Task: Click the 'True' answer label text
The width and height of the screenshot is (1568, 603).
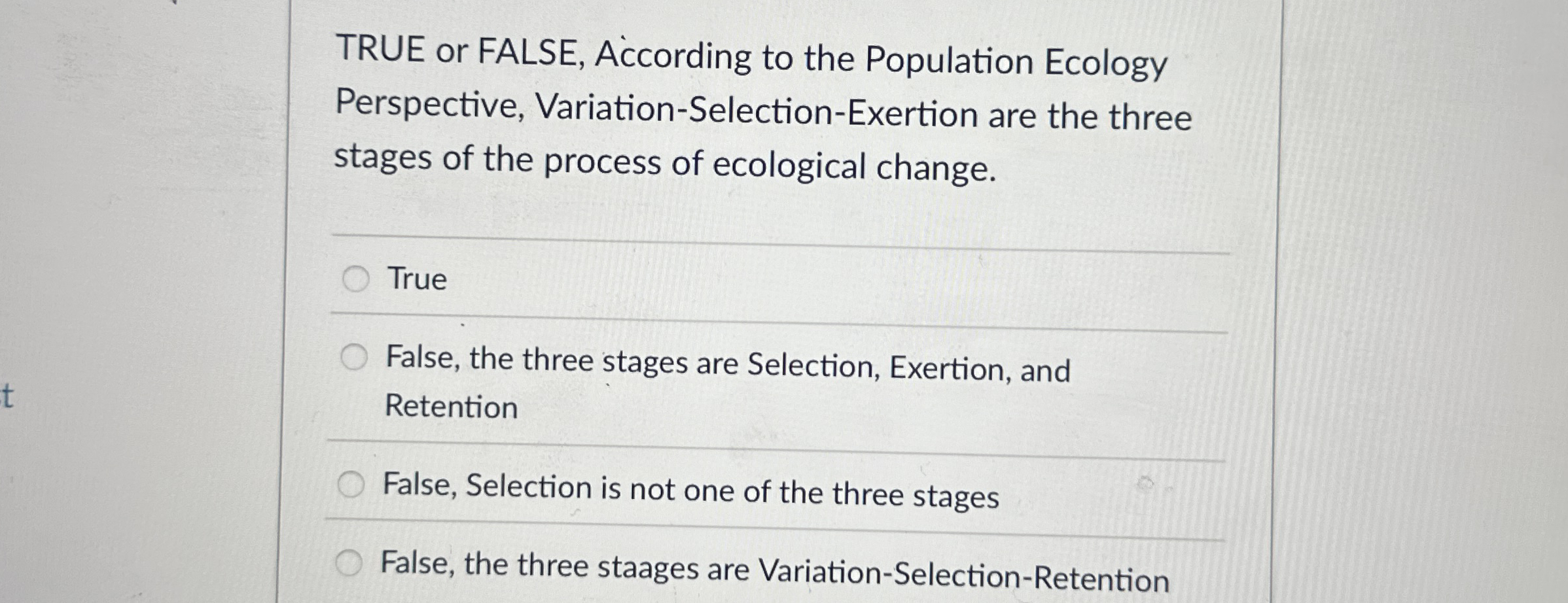Action: point(418,279)
